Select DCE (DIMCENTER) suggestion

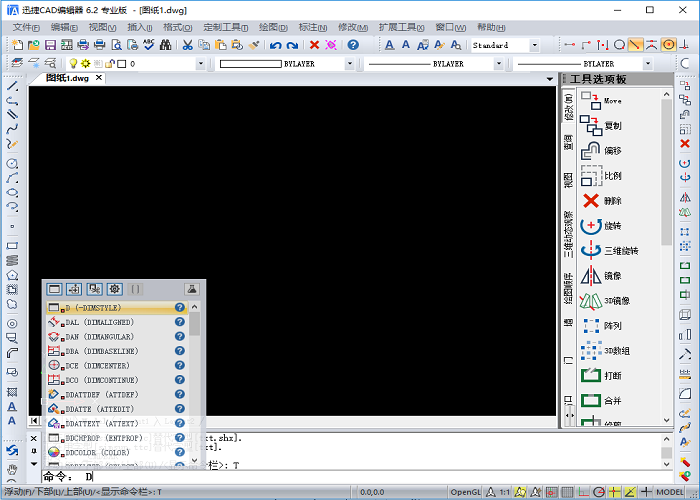tap(117, 365)
